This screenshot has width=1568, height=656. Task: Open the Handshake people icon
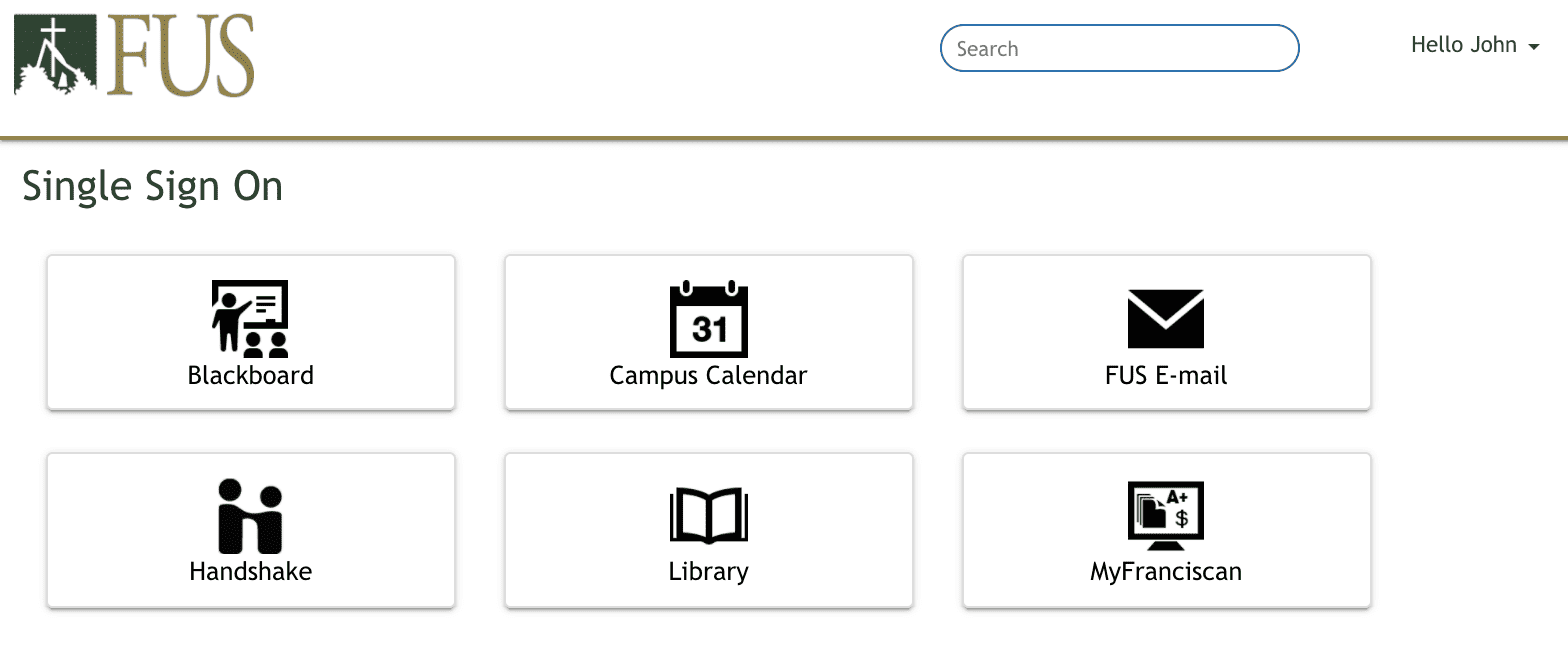click(x=250, y=516)
